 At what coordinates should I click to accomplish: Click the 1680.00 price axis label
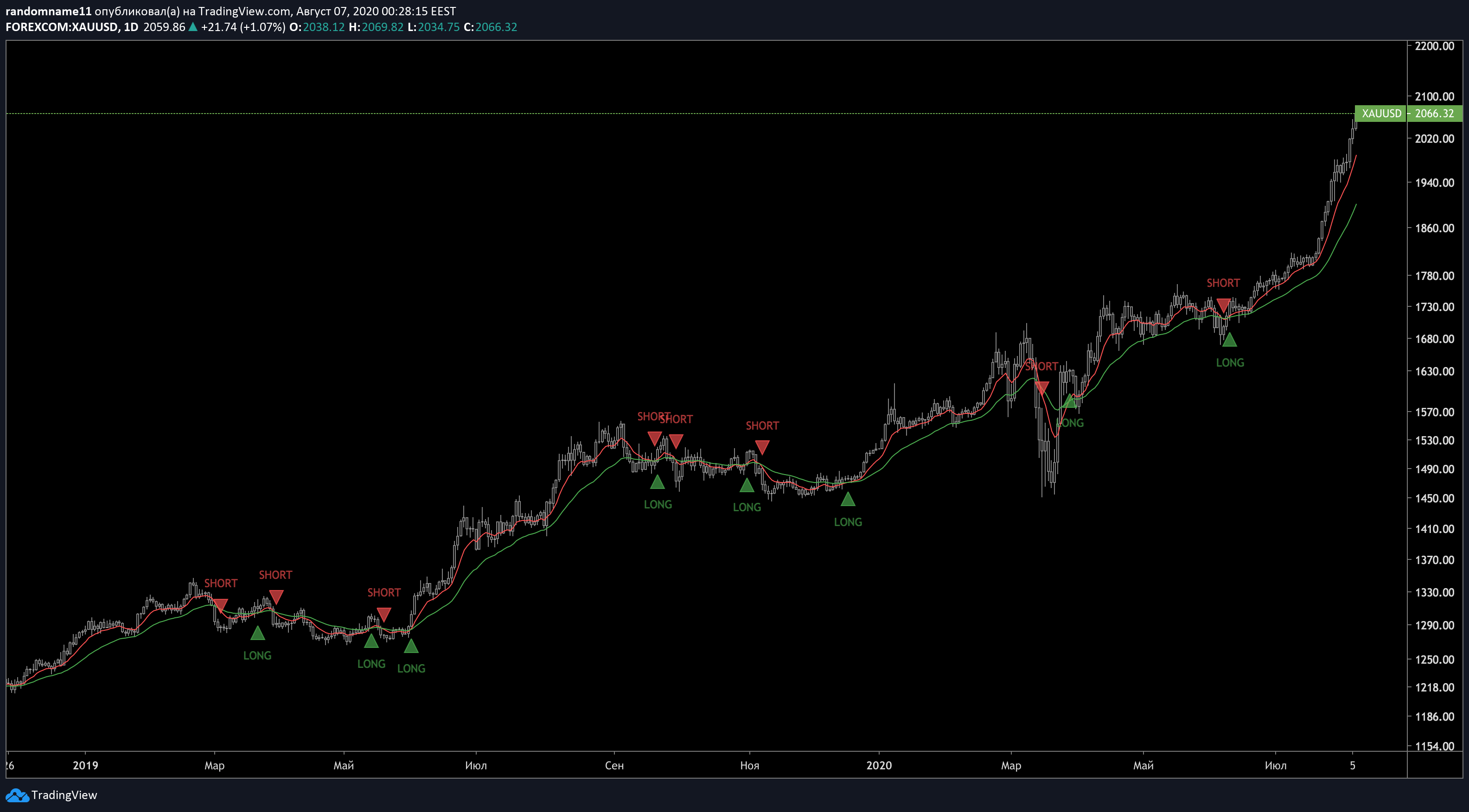click(x=1435, y=338)
